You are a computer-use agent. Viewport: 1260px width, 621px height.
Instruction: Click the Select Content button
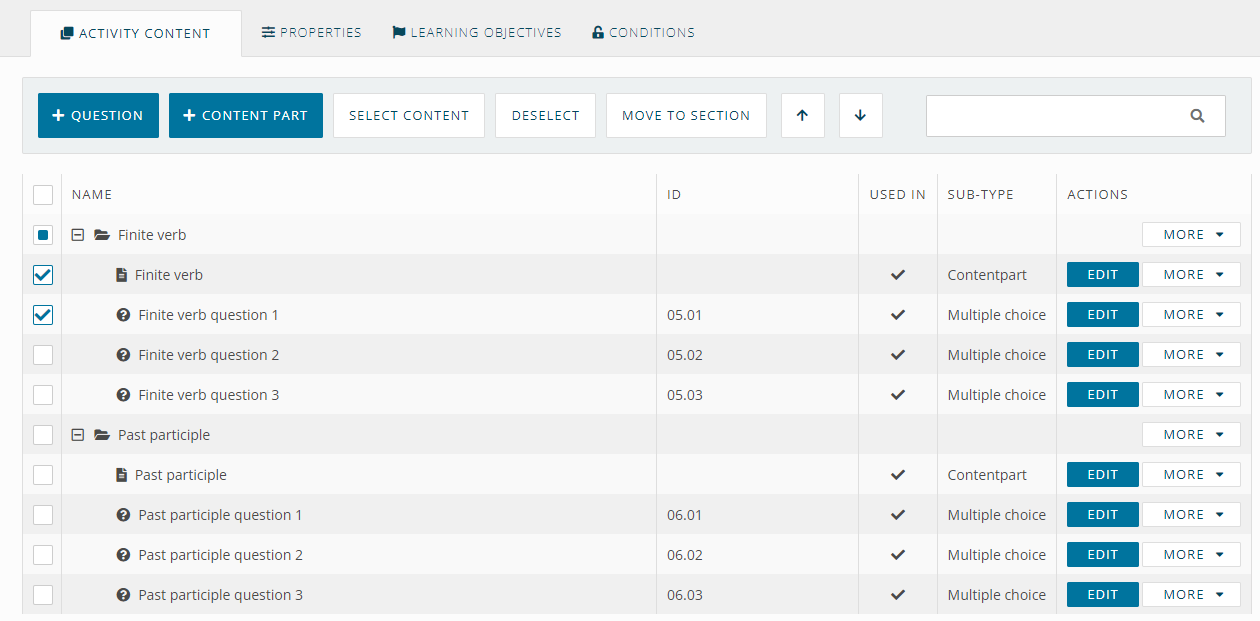point(409,116)
